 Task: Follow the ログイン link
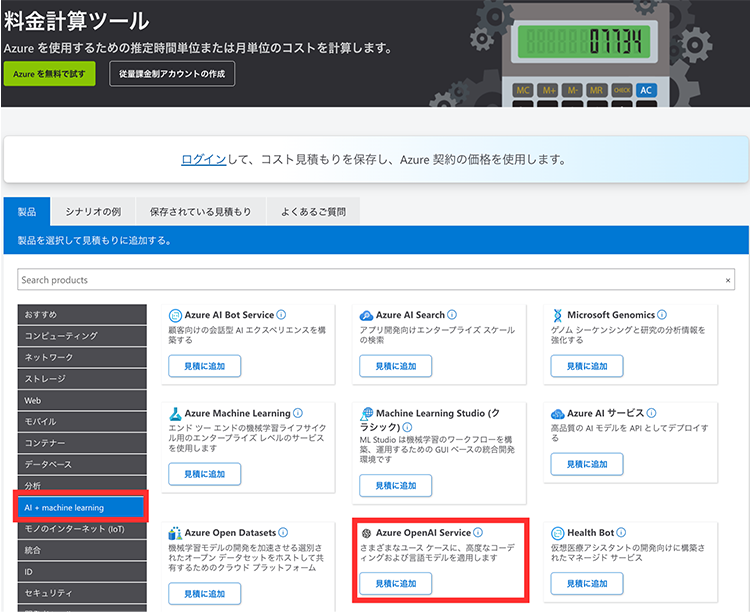[x=204, y=160]
